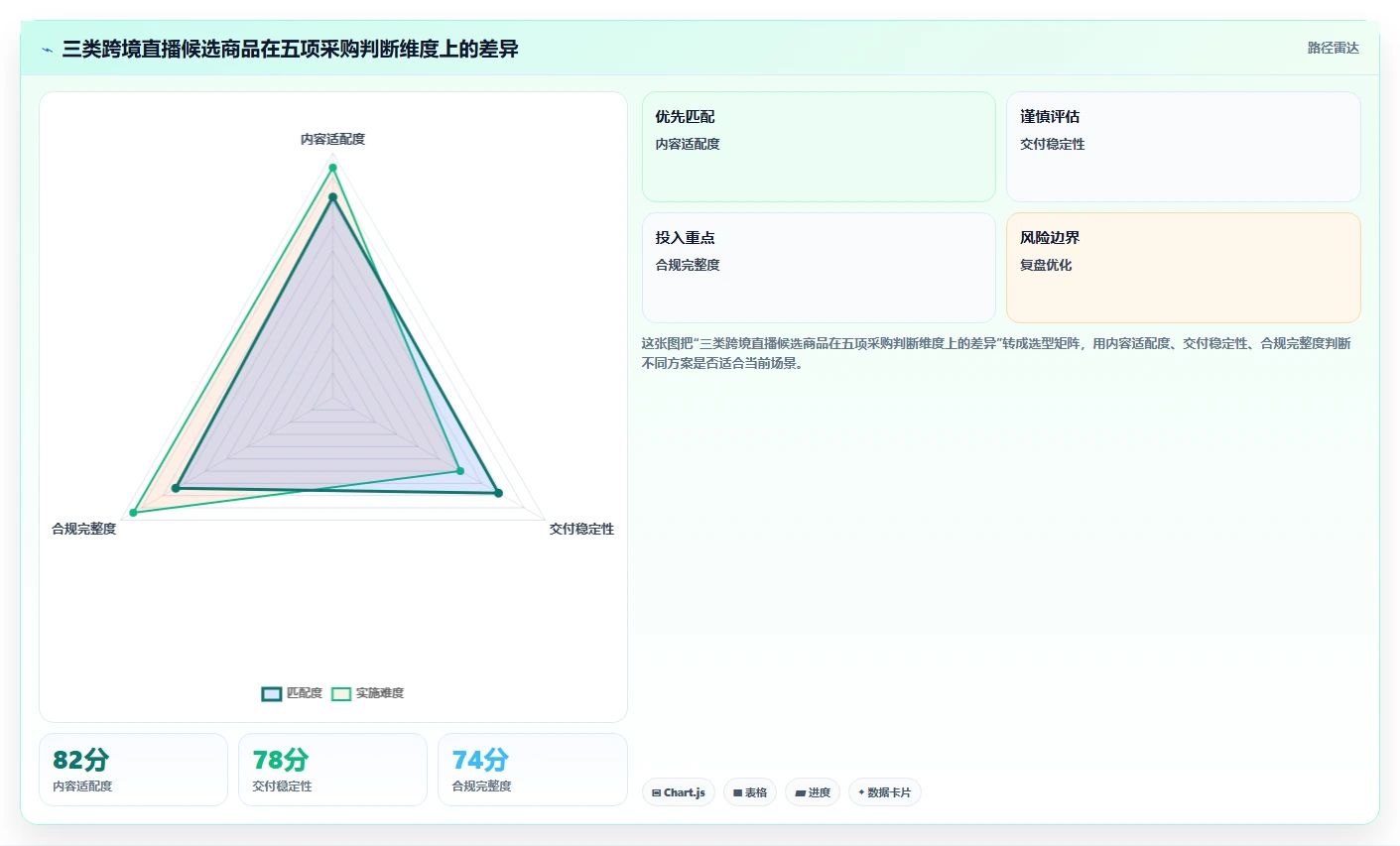Click the icon in Chart.js chip

(x=656, y=792)
